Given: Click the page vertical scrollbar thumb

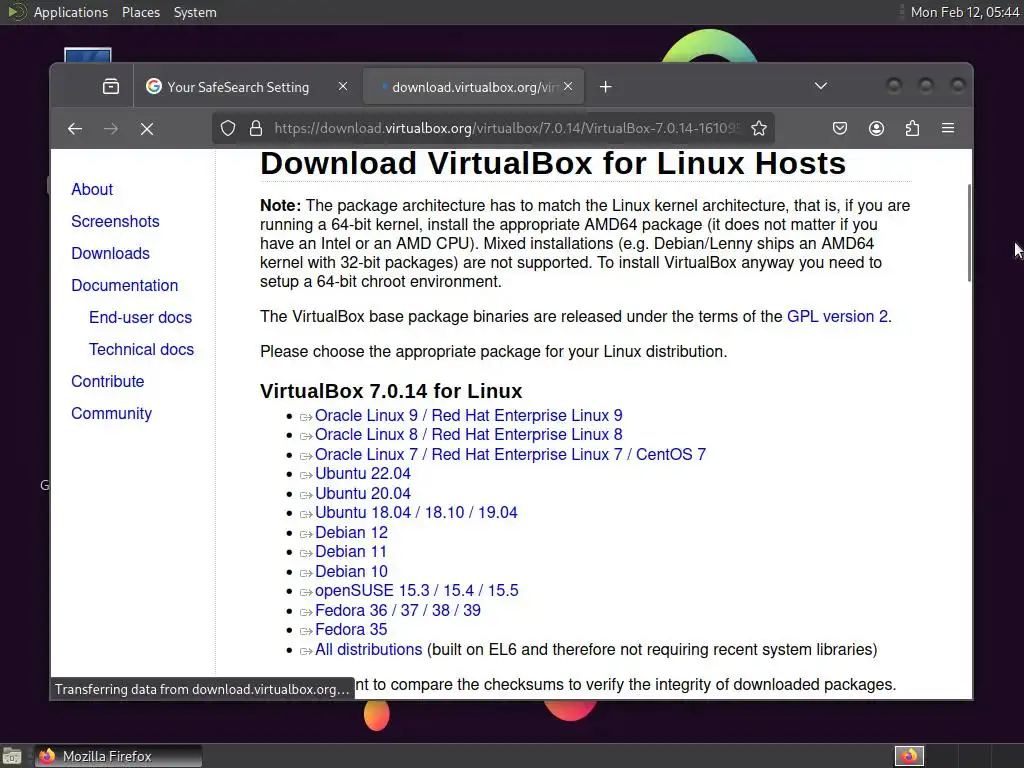Looking at the screenshot, I should click(x=969, y=233).
